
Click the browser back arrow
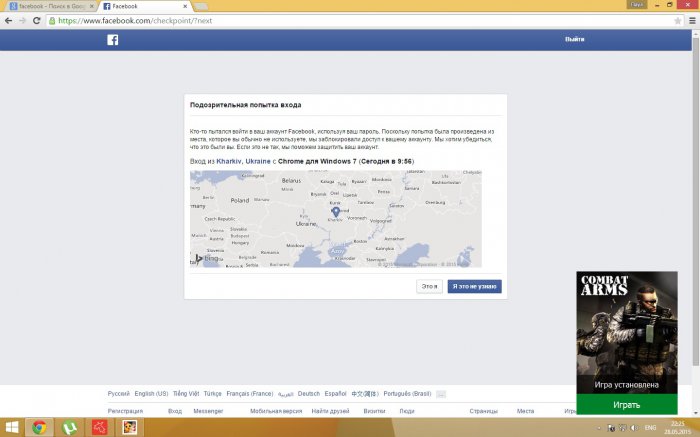pos(9,19)
